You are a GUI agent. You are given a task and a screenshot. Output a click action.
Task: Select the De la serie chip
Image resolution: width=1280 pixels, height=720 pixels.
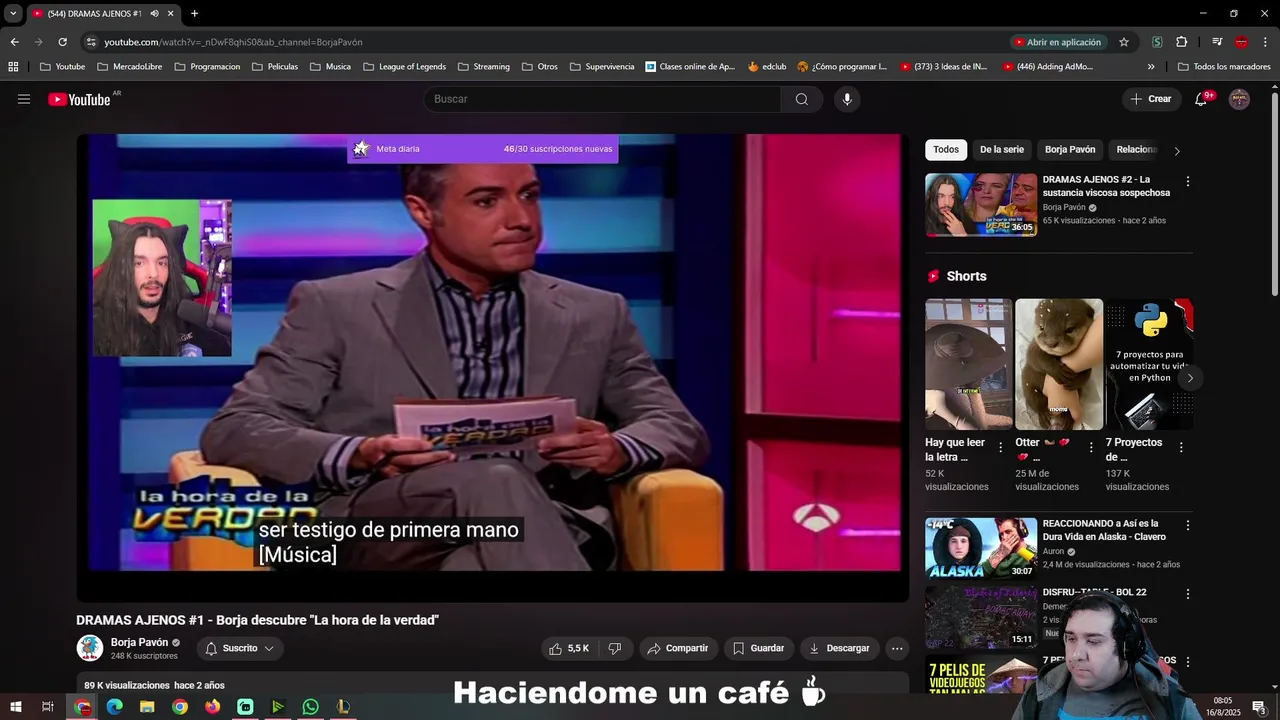pos(1002,150)
